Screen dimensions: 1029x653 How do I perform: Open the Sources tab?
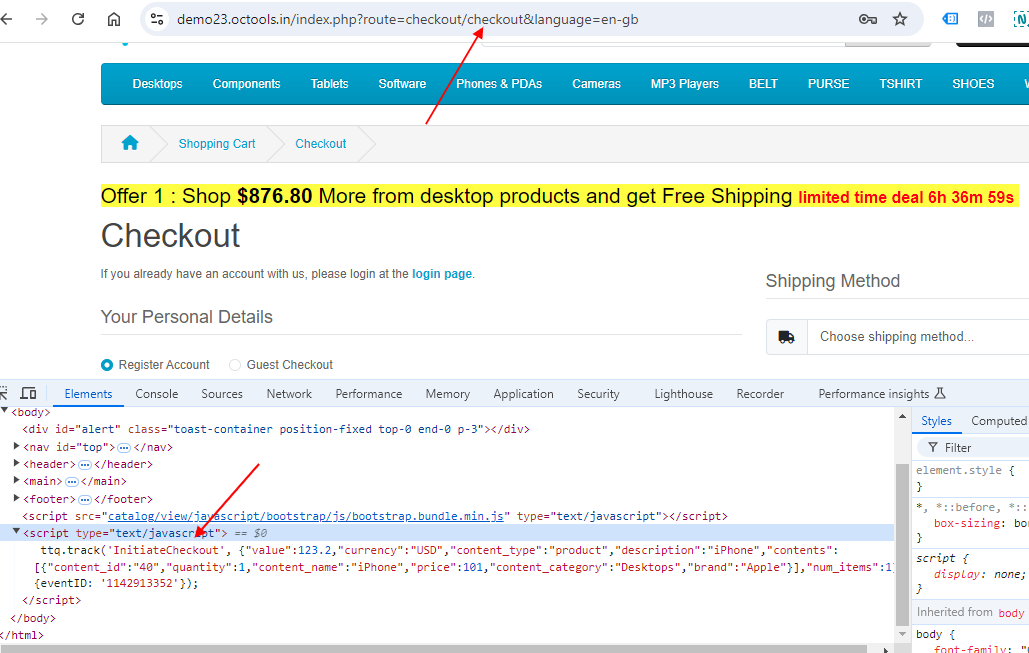click(222, 394)
